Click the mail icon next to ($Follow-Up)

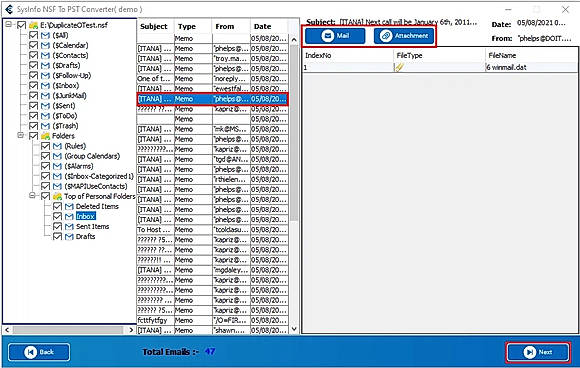[x=45, y=75]
